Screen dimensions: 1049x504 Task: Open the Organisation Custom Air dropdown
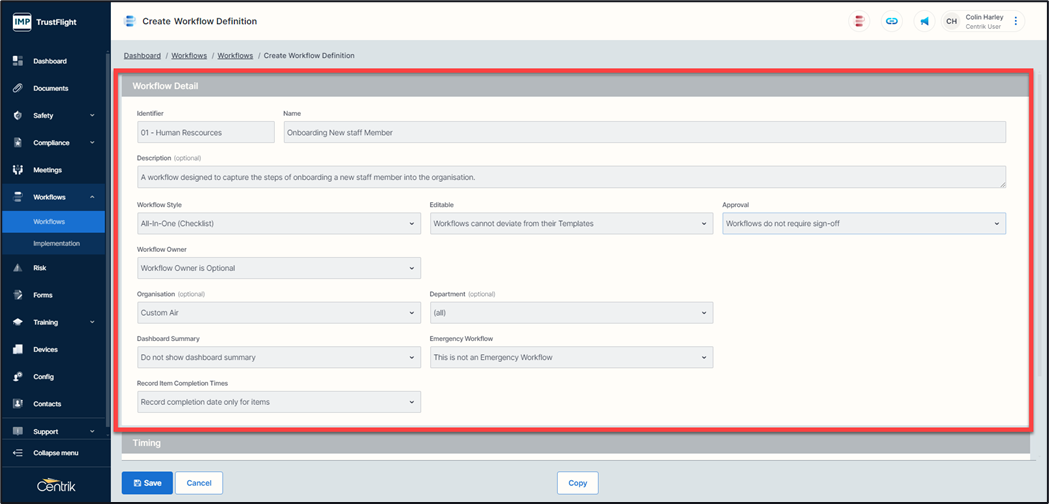point(278,313)
